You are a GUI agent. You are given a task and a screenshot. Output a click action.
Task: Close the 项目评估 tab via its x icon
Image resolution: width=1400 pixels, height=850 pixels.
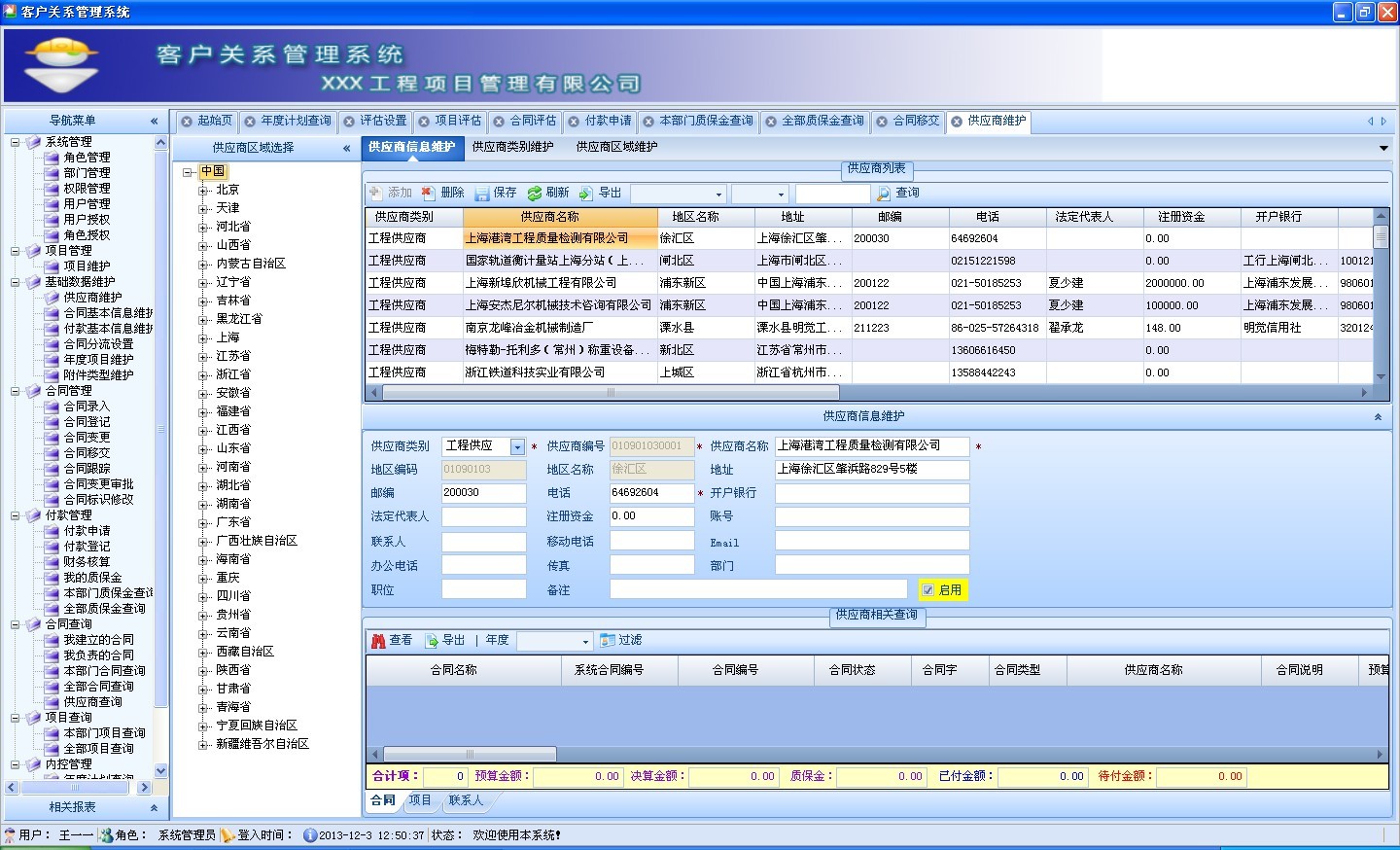coord(424,122)
